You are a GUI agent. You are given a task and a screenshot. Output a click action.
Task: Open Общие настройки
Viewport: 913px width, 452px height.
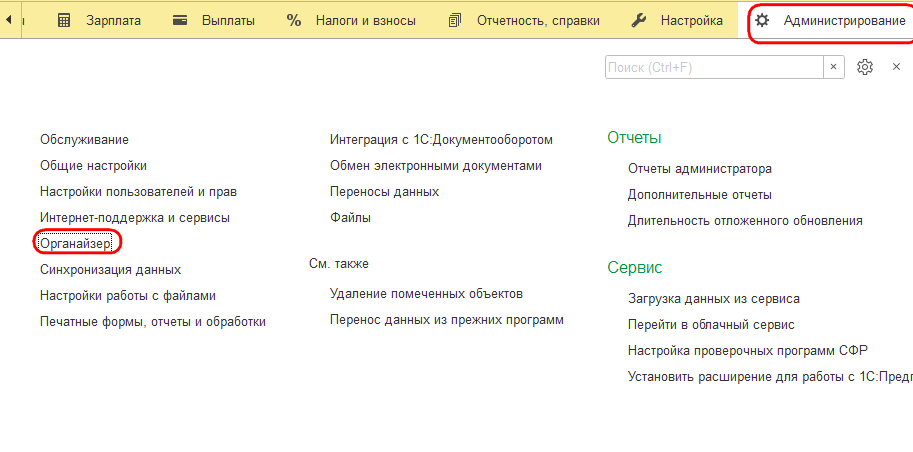click(93, 166)
